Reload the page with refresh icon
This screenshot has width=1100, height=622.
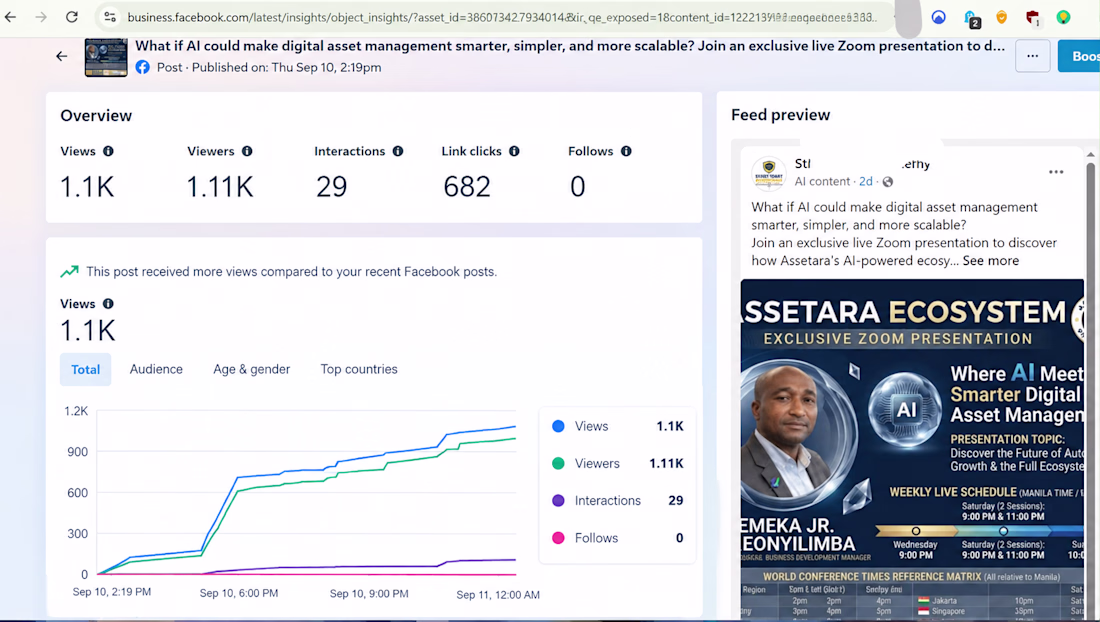tap(72, 17)
